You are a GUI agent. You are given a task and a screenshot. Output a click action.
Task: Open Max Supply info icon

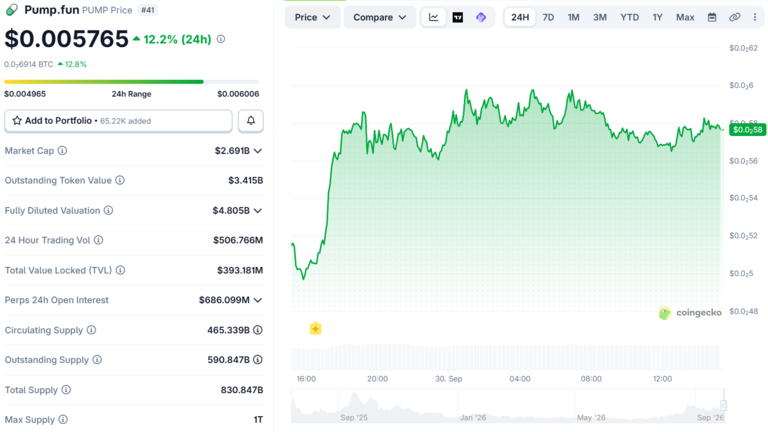pos(63,420)
